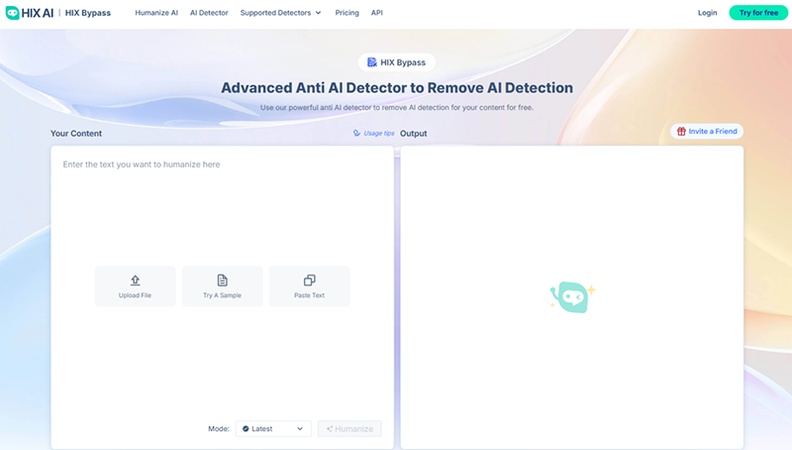Expand the Supported Detectors dropdown

coord(280,13)
